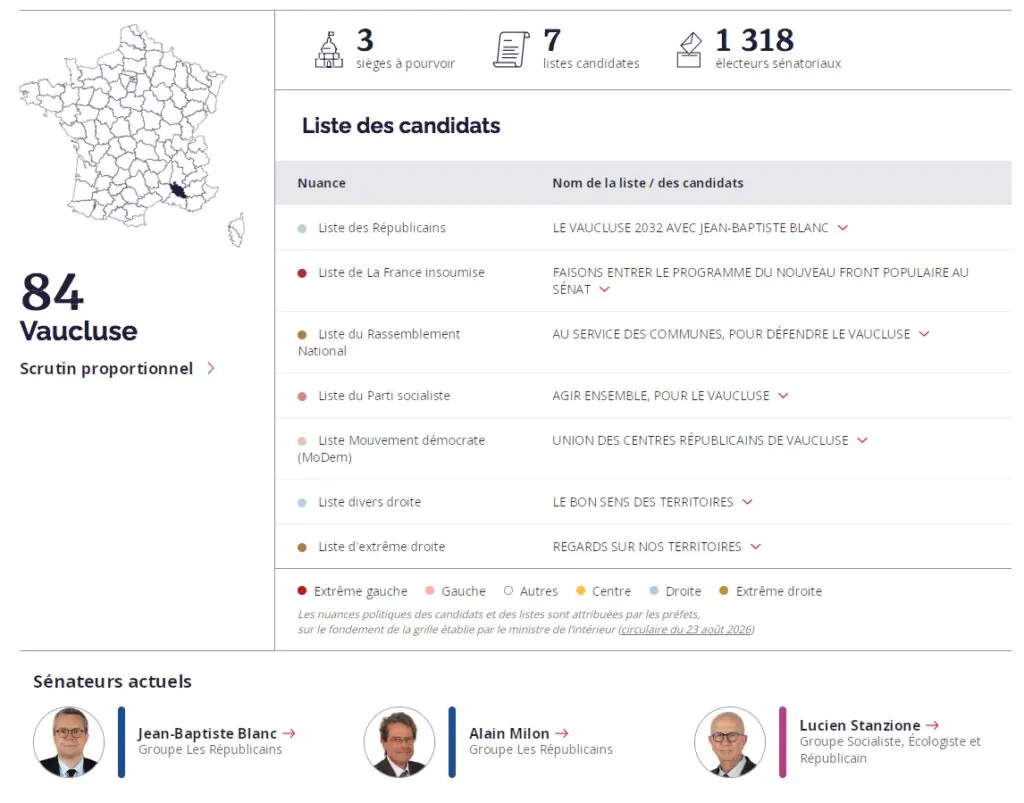Click the arrow next to Jean-Baptiste Blanc
1024x803 pixels.
point(289,734)
